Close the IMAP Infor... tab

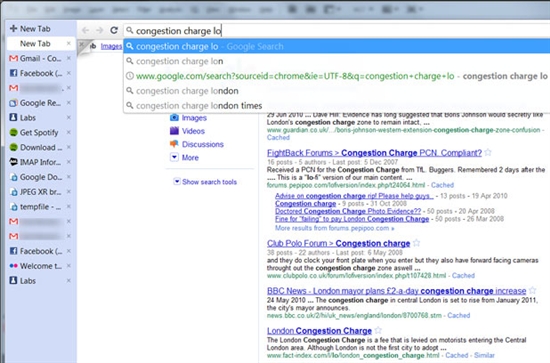click(69, 162)
